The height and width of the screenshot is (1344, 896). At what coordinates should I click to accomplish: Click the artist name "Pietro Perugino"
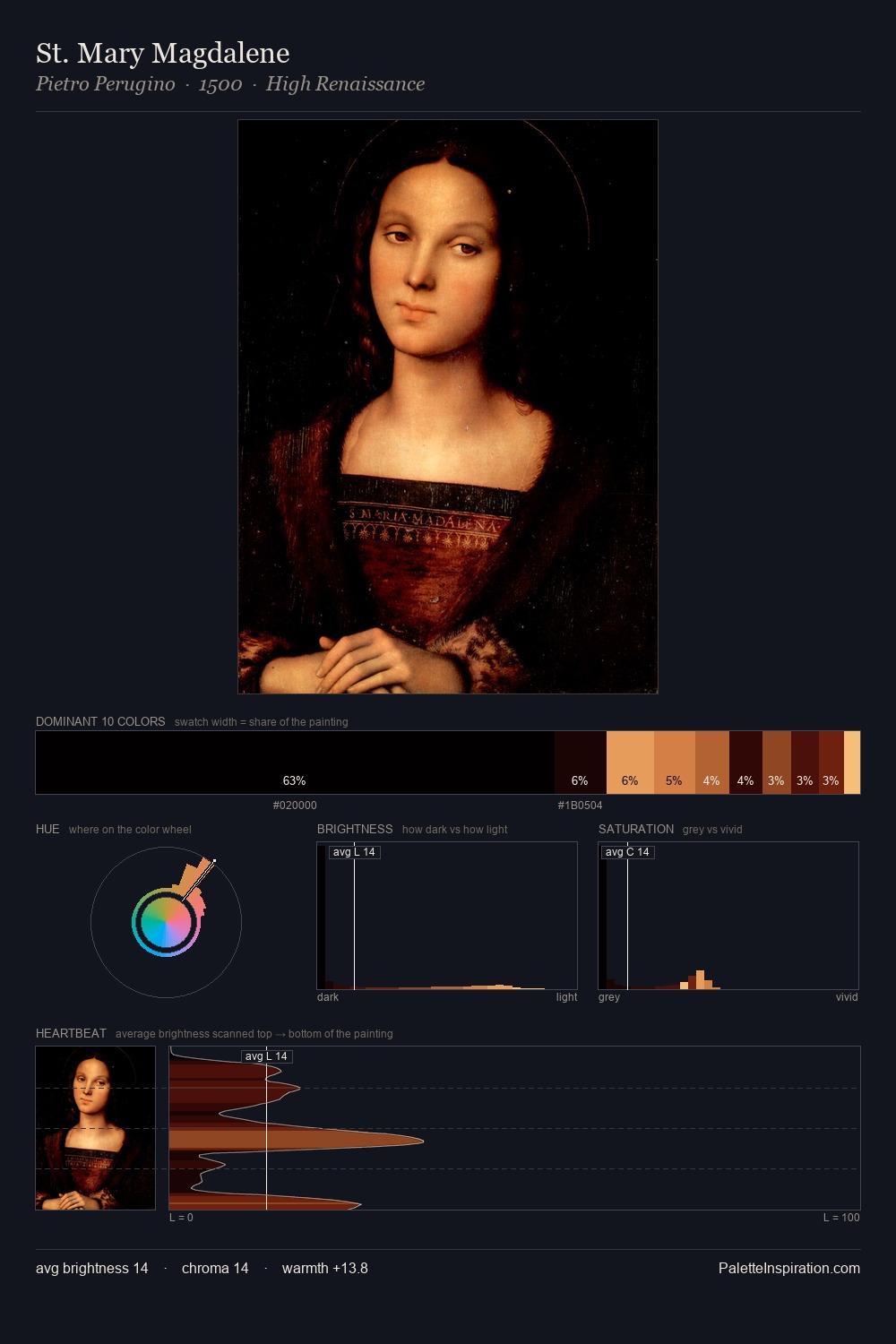coord(106,84)
